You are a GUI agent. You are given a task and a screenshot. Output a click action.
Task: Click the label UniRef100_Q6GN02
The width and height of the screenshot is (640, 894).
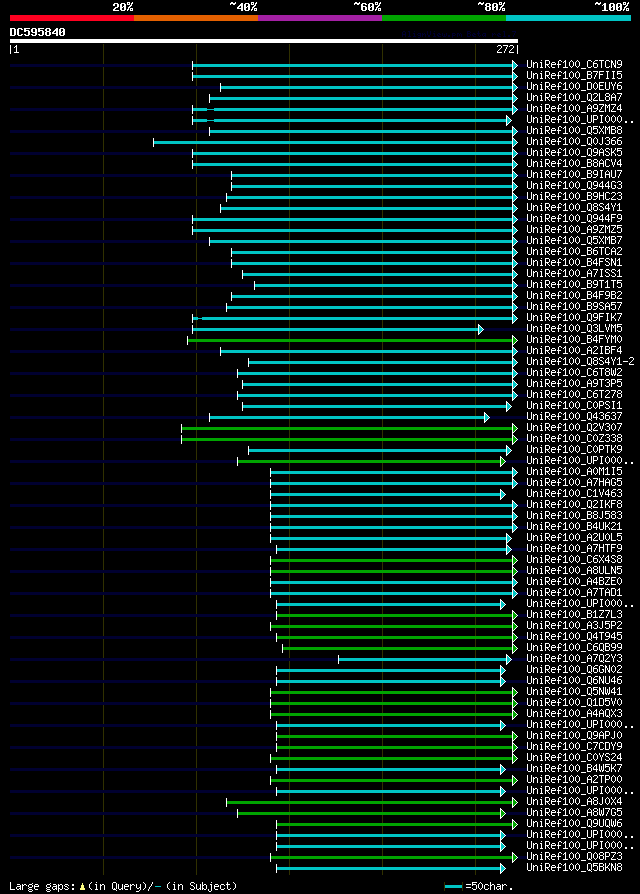[574, 669]
